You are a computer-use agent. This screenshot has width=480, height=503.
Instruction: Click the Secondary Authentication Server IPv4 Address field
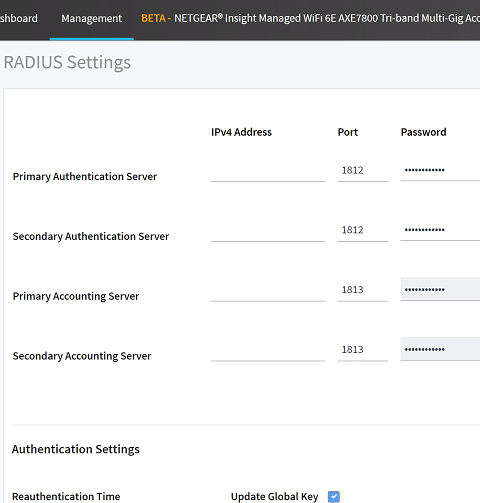pos(268,231)
